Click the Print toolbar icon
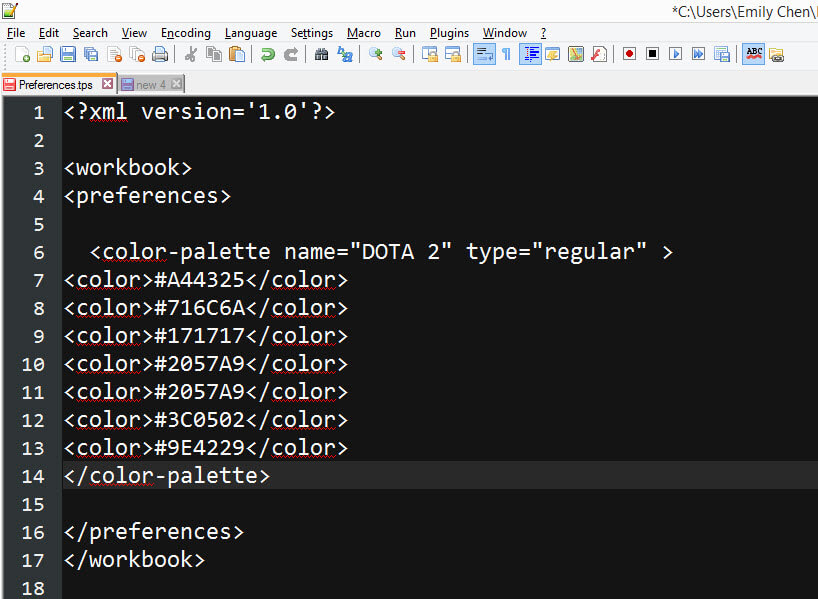 click(x=160, y=54)
